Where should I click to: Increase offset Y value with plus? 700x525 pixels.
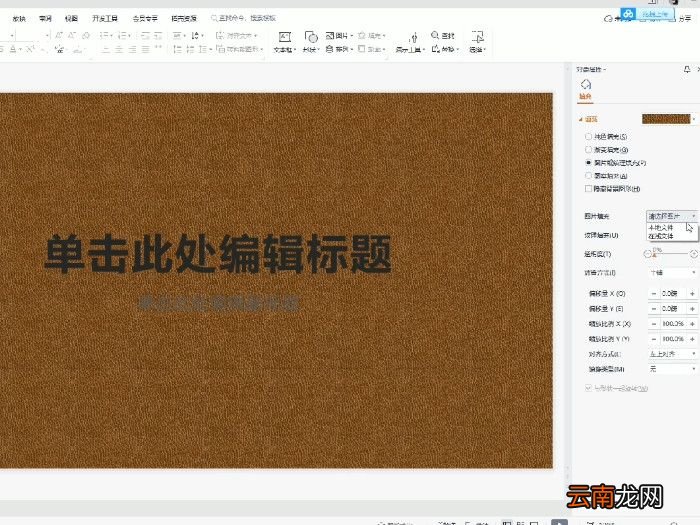pyautogui.click(x=692, y=308)
